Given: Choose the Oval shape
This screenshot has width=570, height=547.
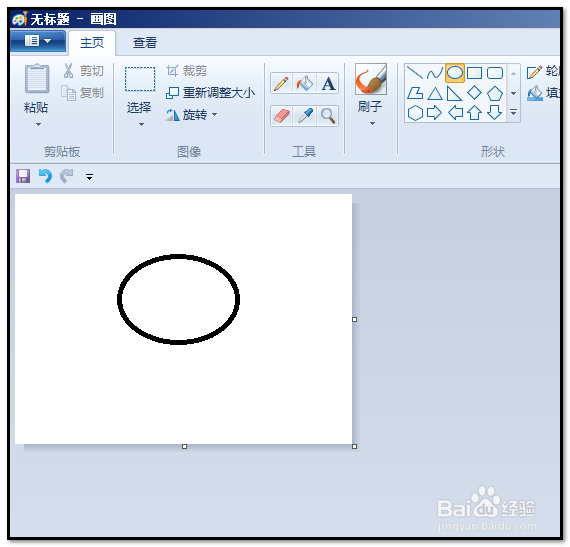Looking at the screenshot, I should point(455,73).
